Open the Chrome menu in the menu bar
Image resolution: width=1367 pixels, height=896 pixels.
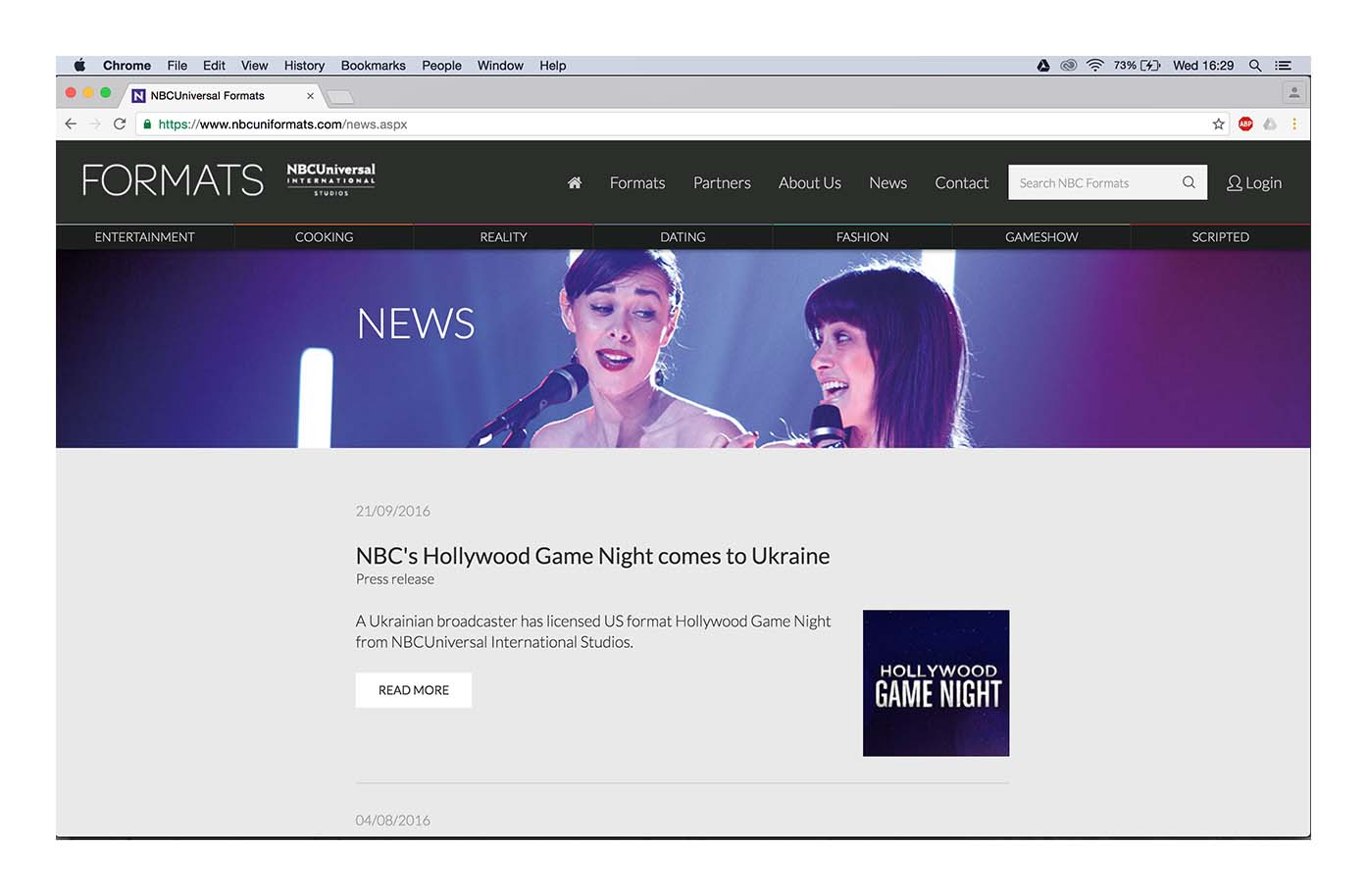click(x=127, y=66)
